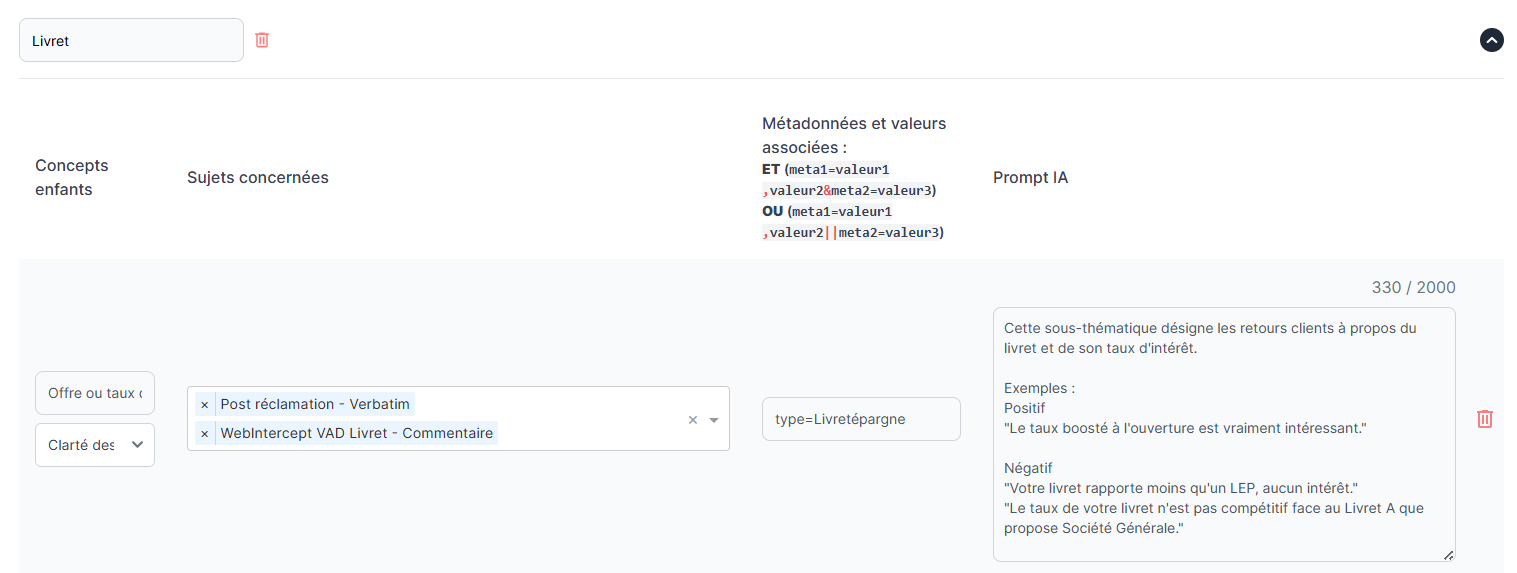1517x573 pixels.
Task: Click the "Offre ou taux" child concept field
Action: coord(95,393)
